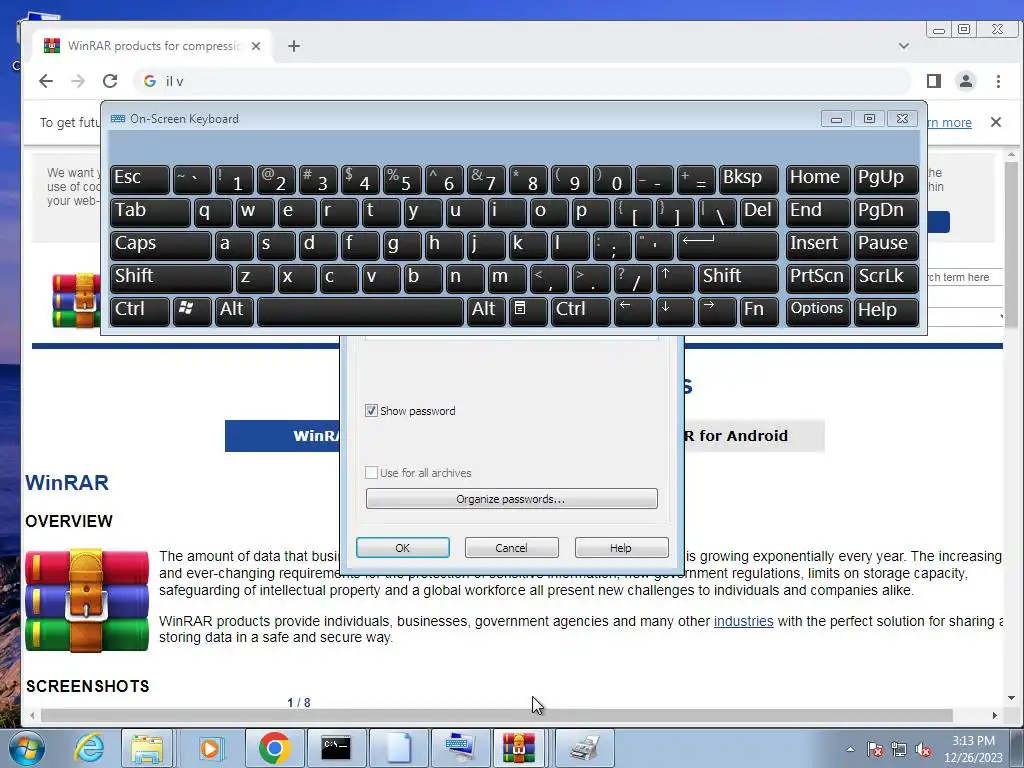
Task: Click the Chrome address bar
Action: click(x=522, y=81)
